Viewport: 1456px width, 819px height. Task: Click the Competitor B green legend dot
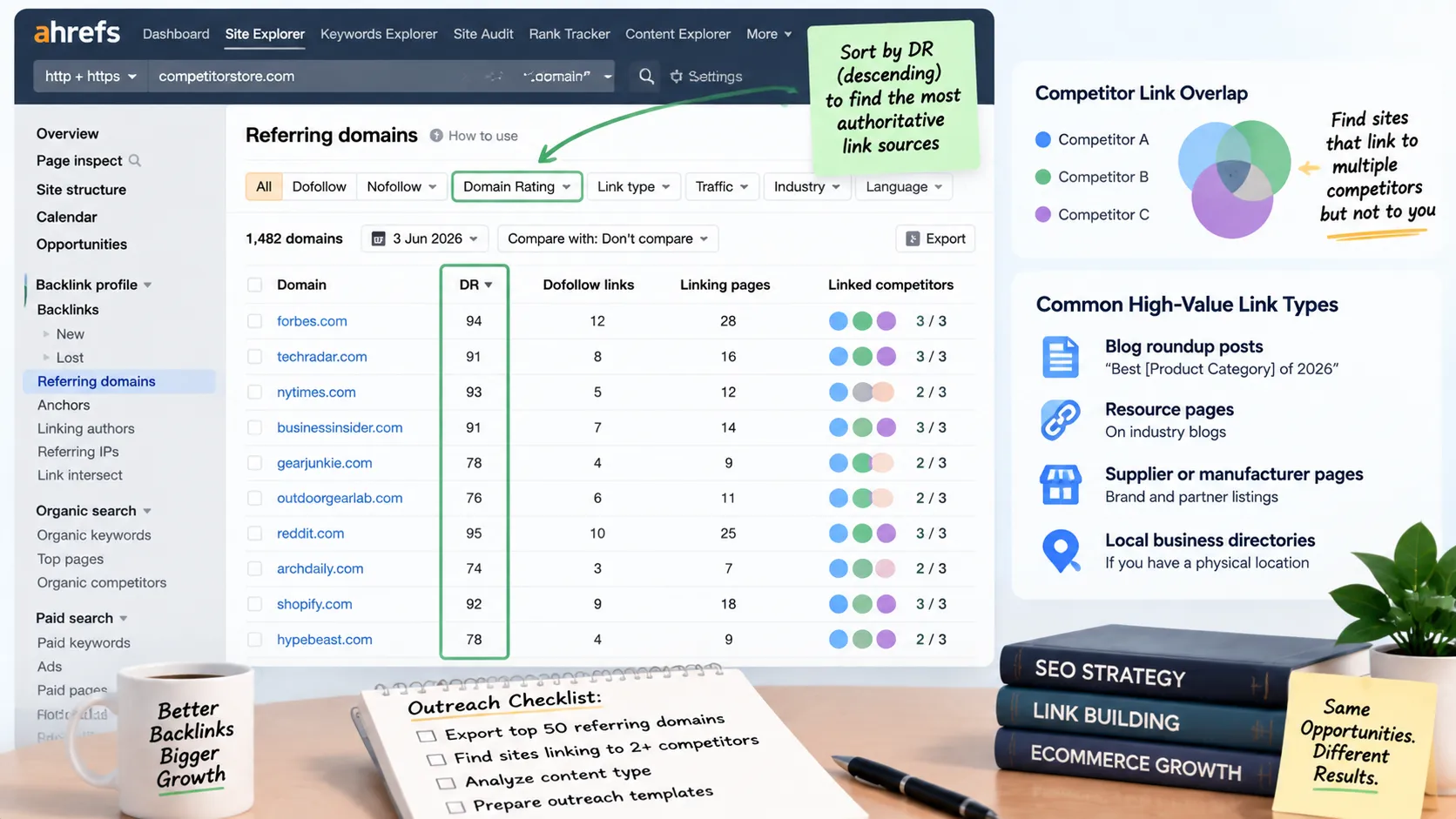coord(1043,177)
